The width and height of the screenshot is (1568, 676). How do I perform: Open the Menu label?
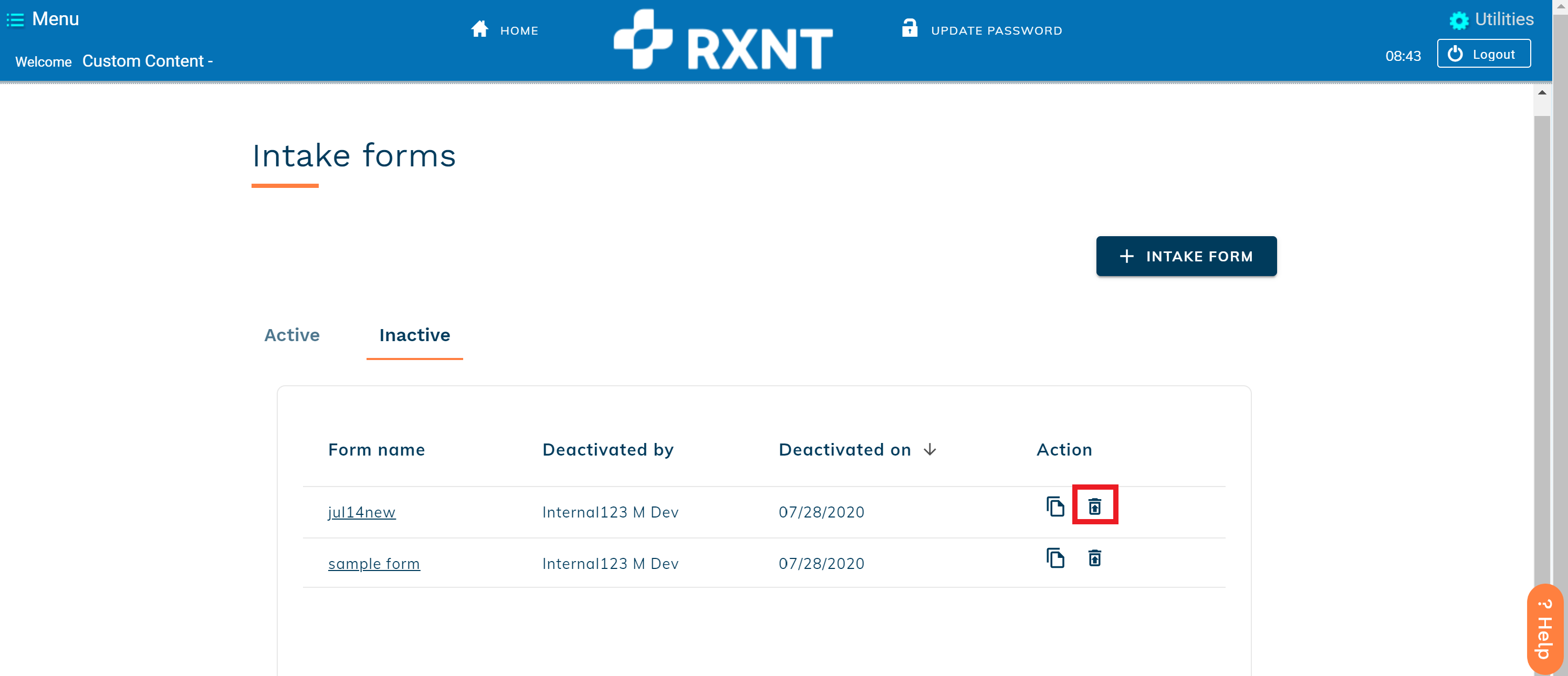[x=55, y=19]
